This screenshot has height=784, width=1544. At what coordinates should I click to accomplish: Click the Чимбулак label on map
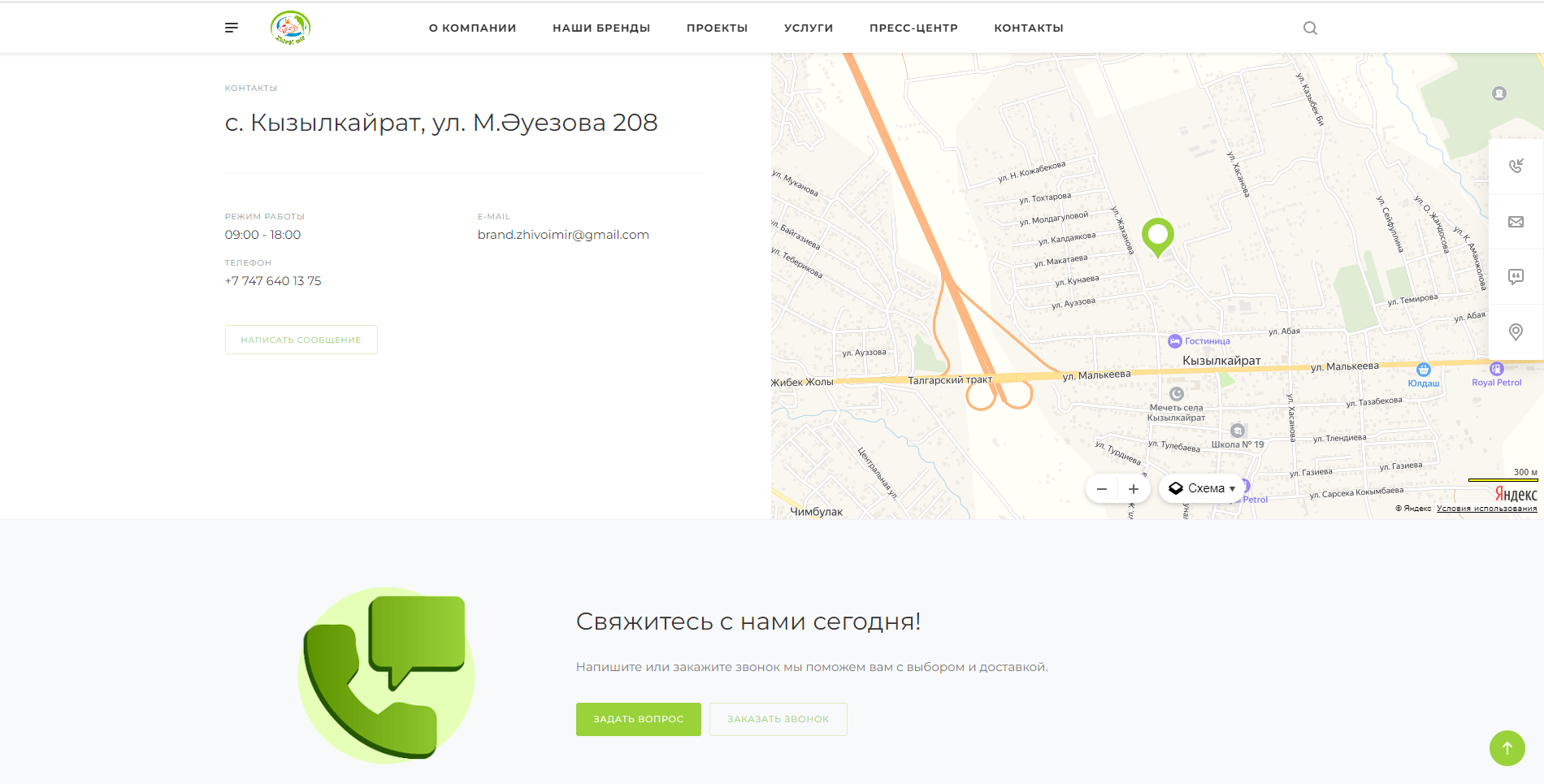click(x=816, y=512)
